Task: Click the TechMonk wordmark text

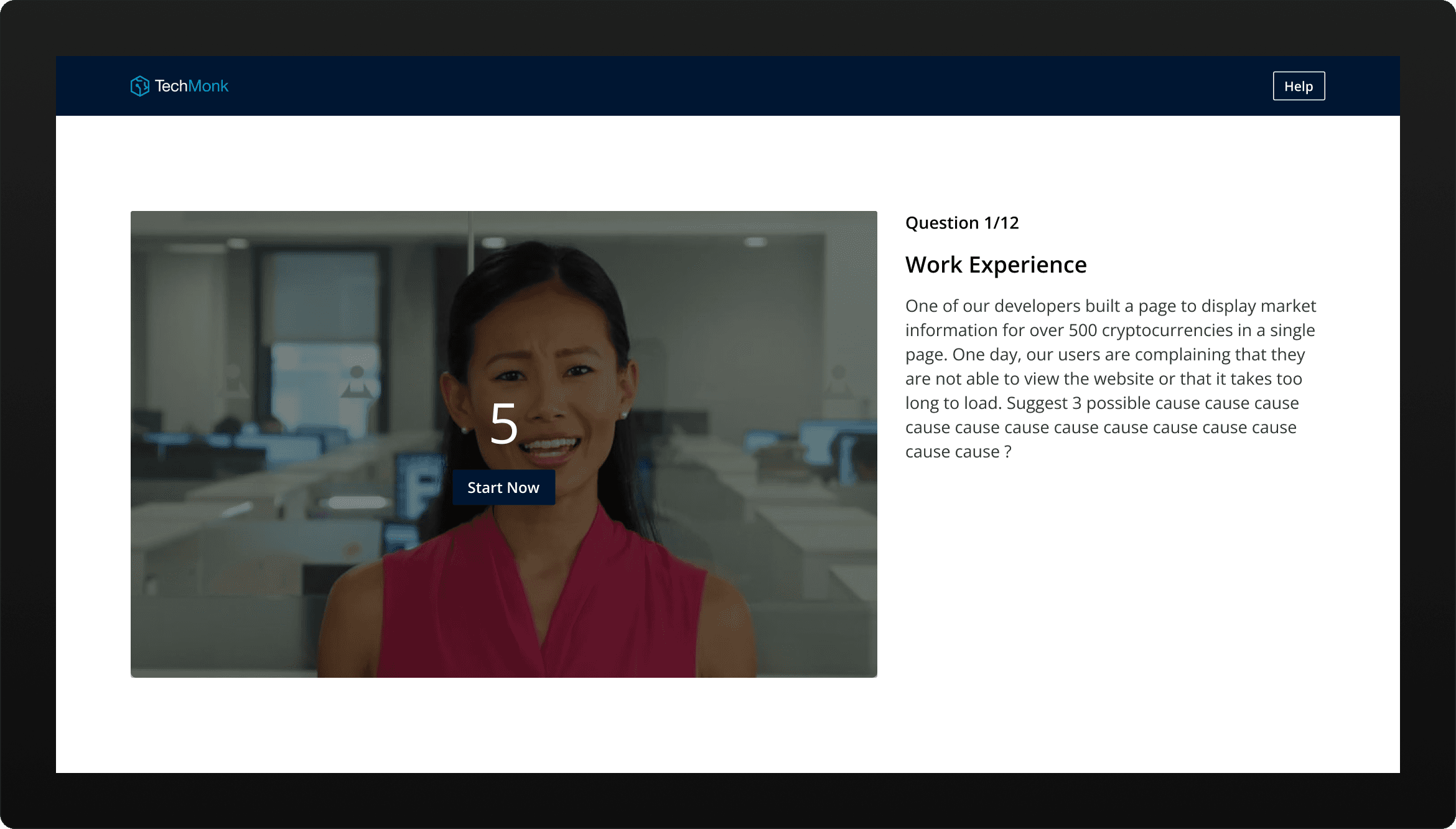Action: pos(192,86)
